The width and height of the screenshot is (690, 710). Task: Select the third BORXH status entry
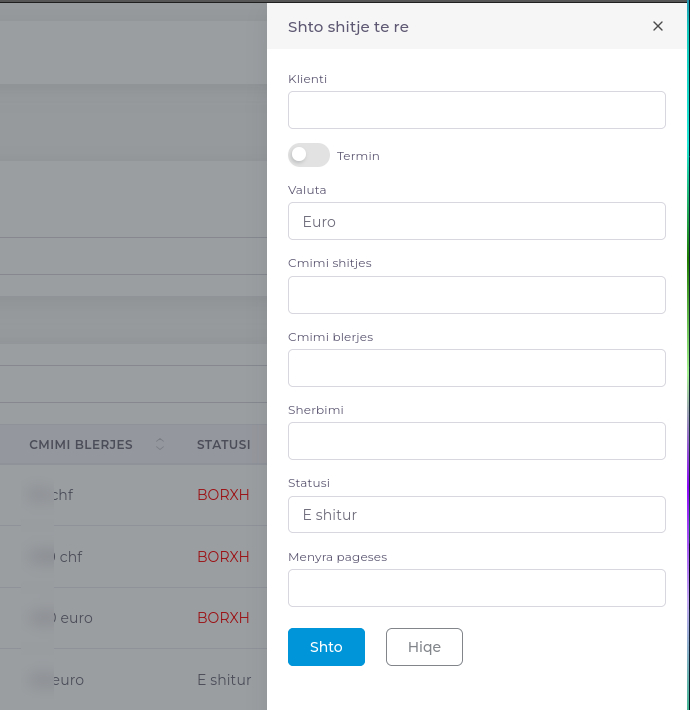(x=223, y=618)
